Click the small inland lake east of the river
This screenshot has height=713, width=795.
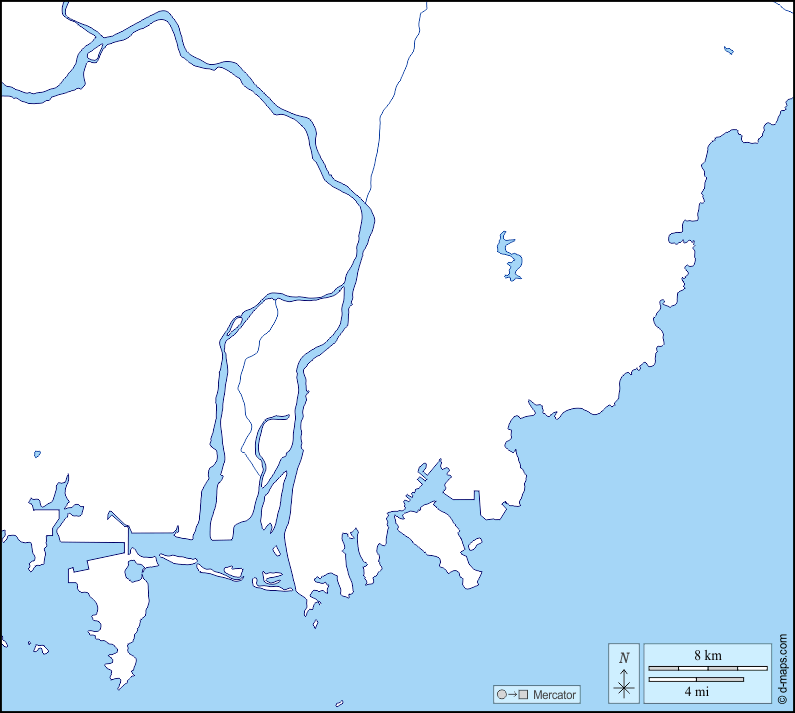point(509,257)
